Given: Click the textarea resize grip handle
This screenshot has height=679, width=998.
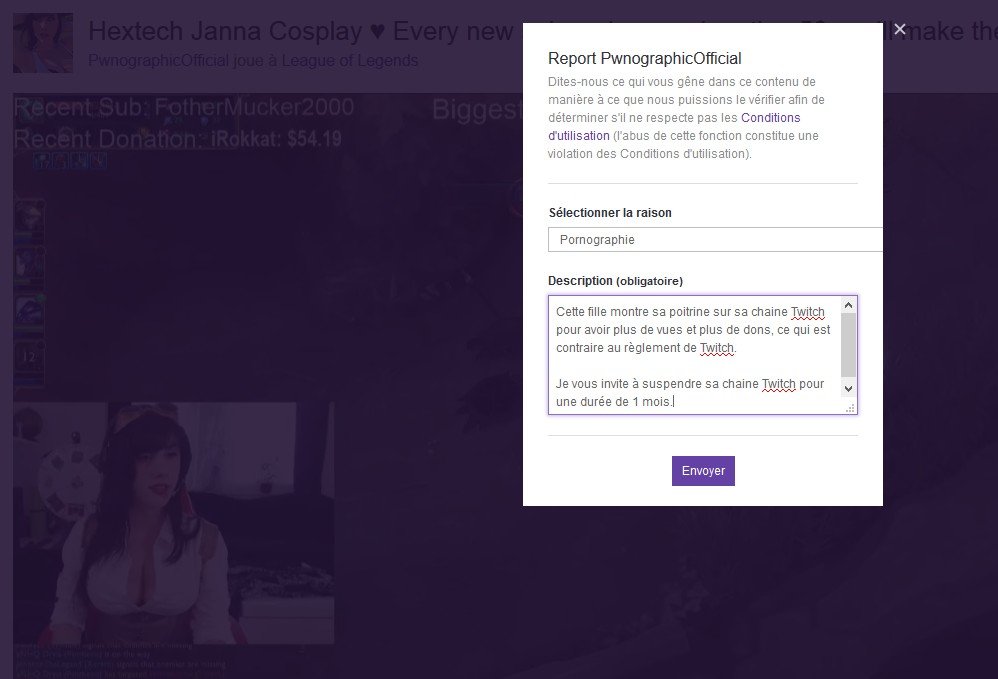Looking at the screenshot, I should (x=850, y=408).
